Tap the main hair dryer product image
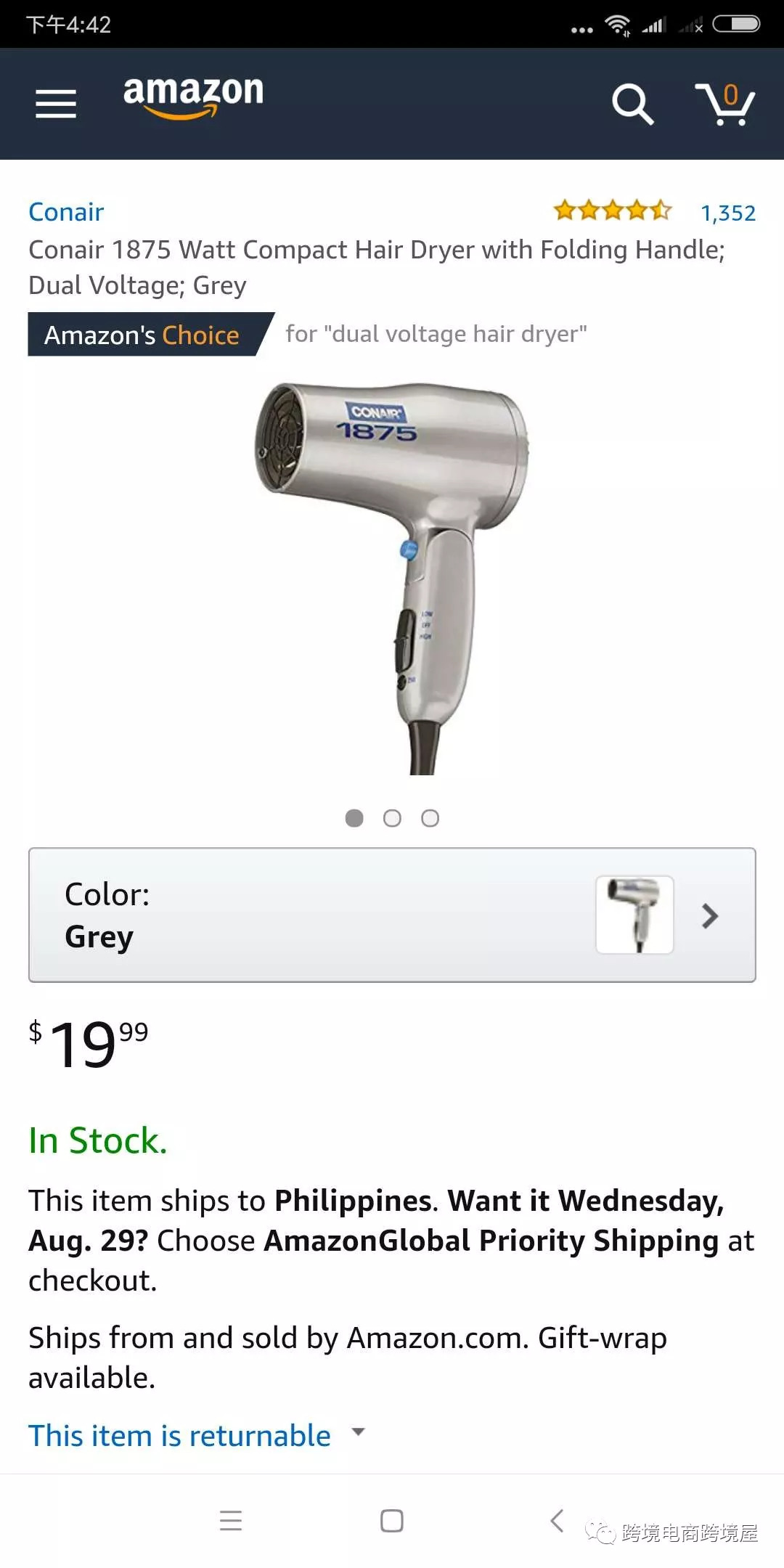The height and width of the screenshot is (1568, 784). click(x=392, y=578)
